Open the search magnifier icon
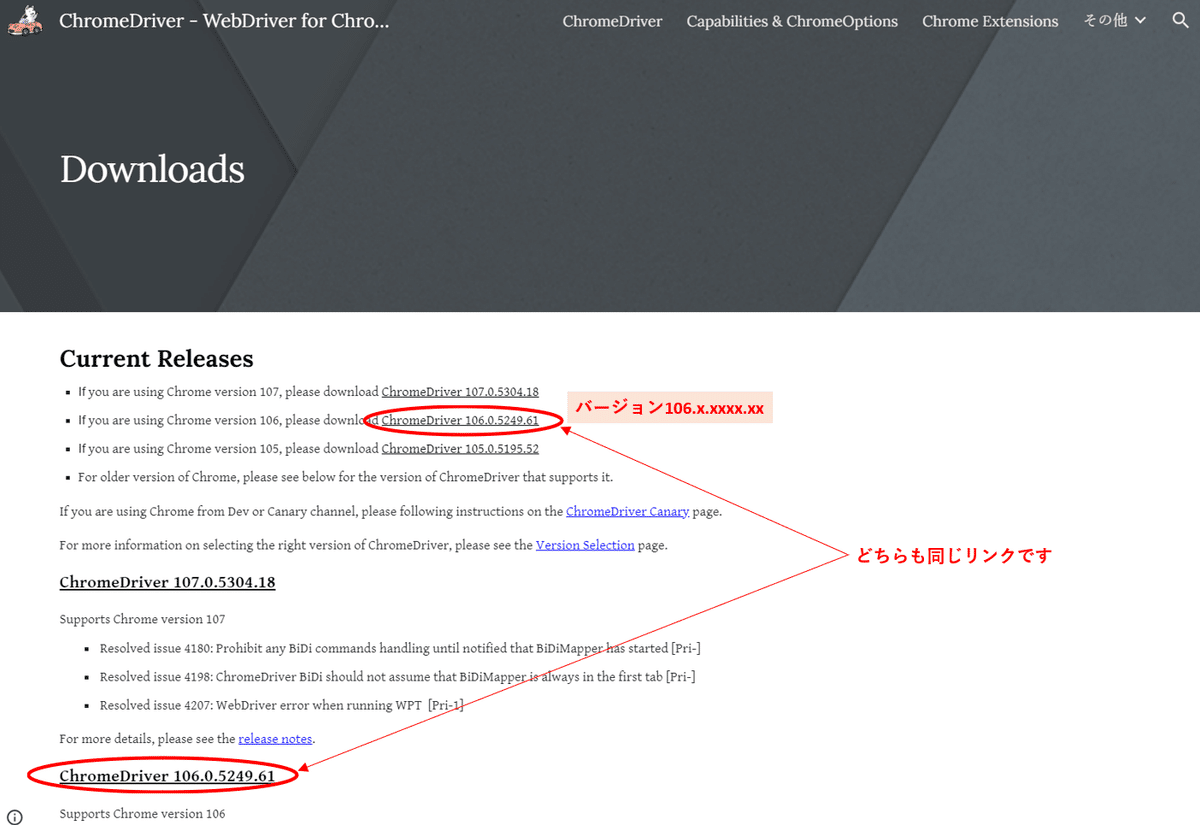Viewport: 1200px width, 825px height. pos(1180,20)
